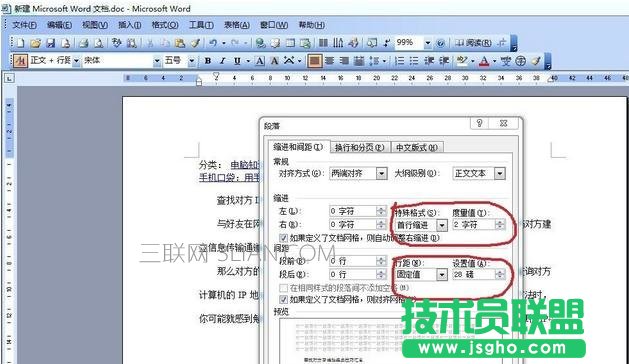Click the Columns icon
The image size is (629, 364).
pos(323,43)
